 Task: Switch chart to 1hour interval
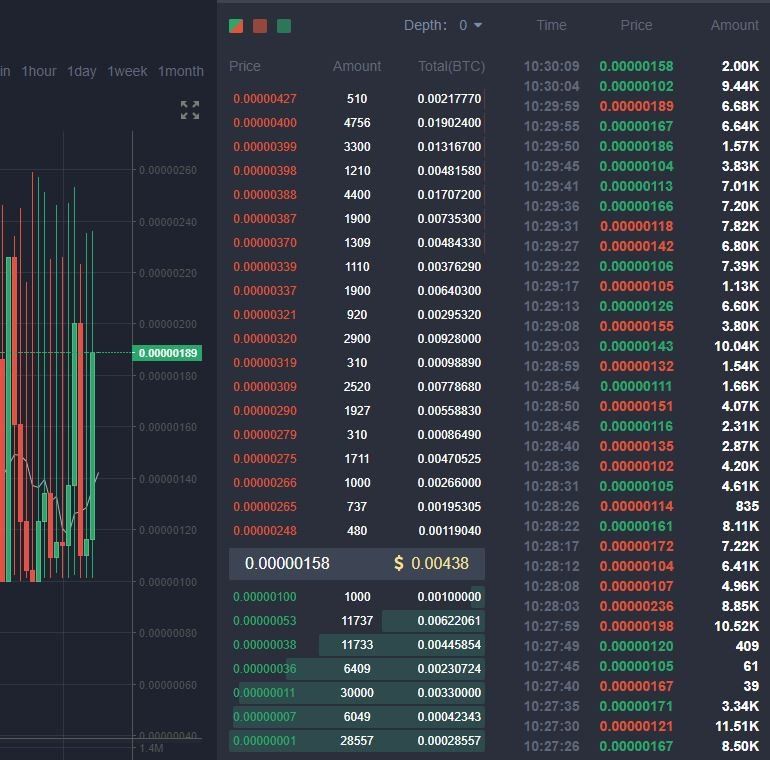39,71
